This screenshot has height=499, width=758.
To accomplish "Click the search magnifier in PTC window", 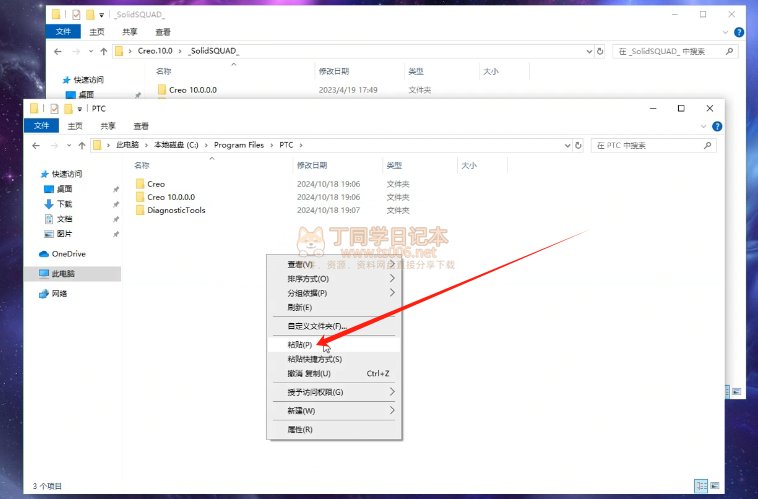I will (x=707, y=145).
